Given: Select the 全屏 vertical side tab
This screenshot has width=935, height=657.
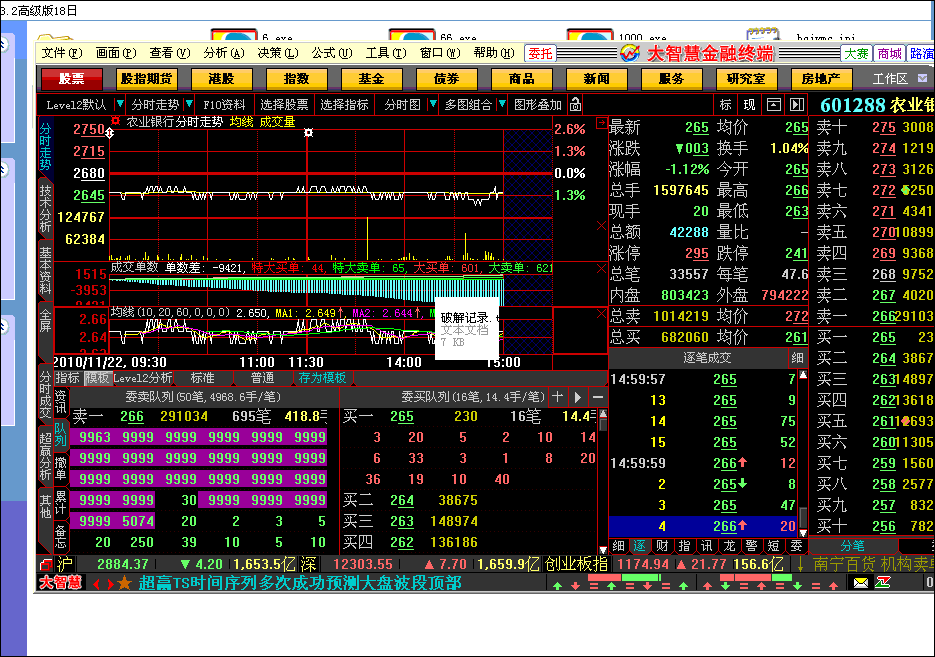Looking at the screenshot, I should (45, 321).
